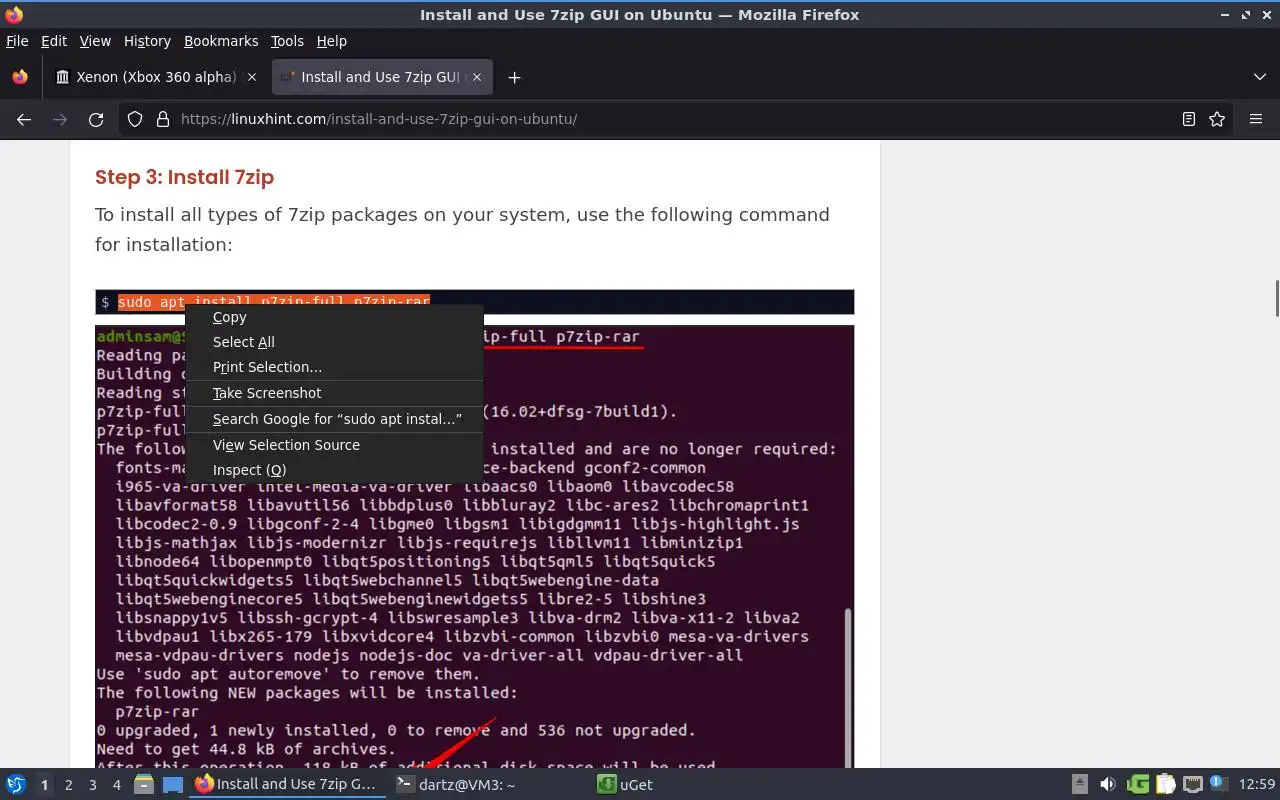Open Firefox hamburger application menu
The width and height of the screenshot is (1280, 800).
coord(1256,119)
